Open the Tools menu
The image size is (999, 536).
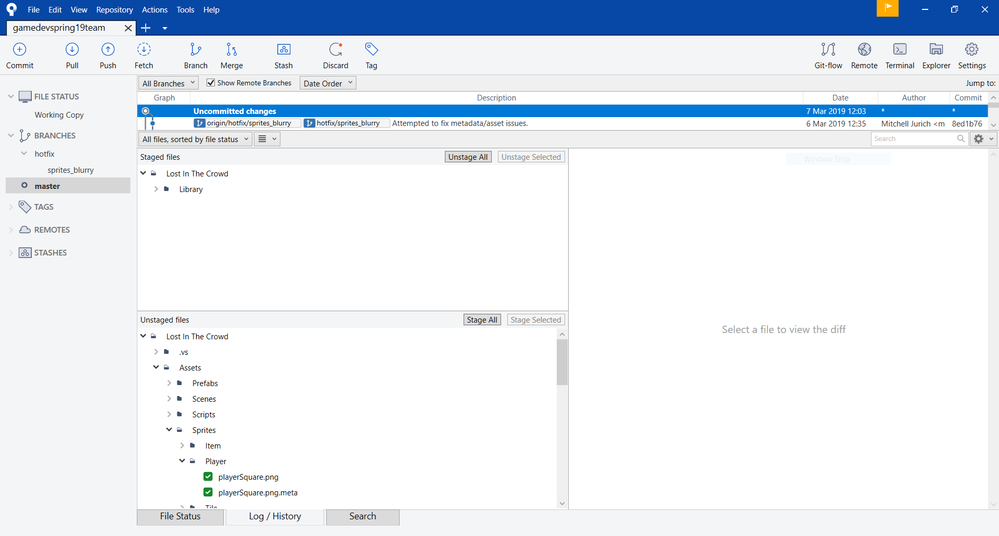(185, 10)
